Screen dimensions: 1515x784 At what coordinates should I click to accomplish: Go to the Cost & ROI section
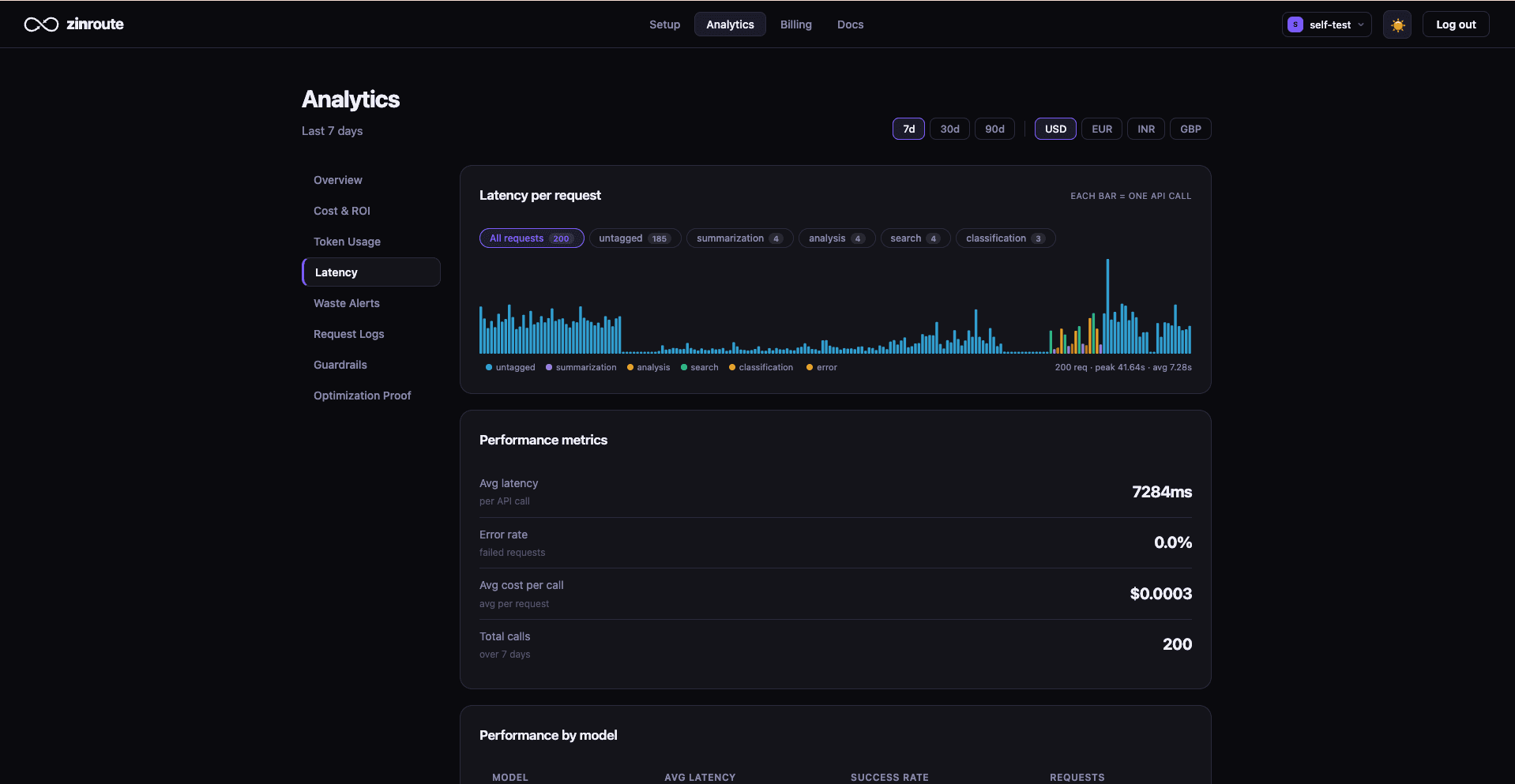point(341,211)
